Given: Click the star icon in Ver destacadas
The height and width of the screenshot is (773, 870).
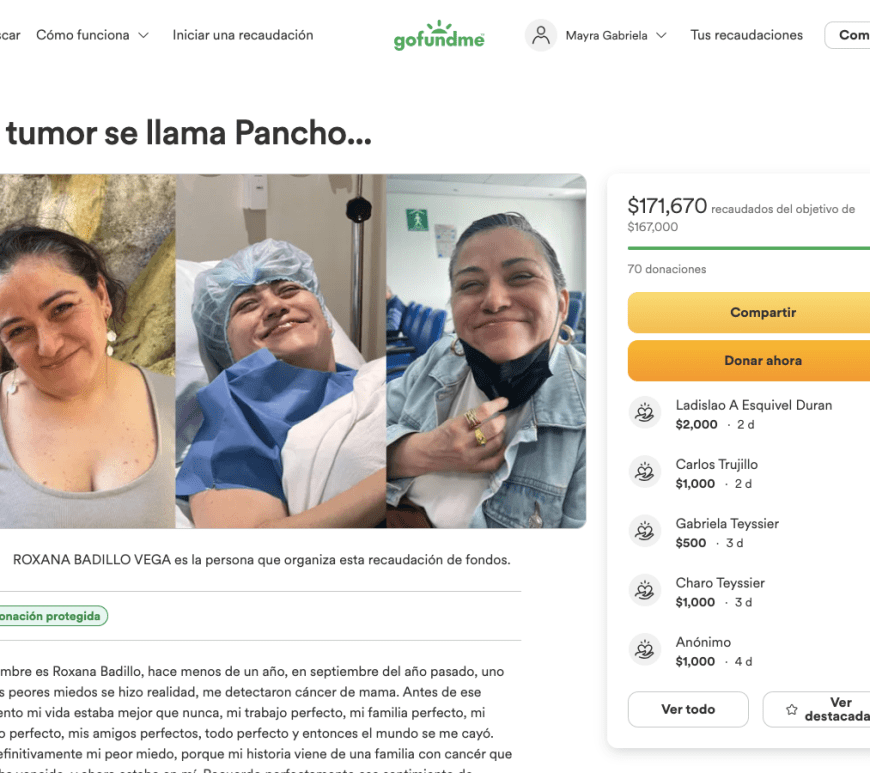Looking at the screenshot, I should coord(792,710).
